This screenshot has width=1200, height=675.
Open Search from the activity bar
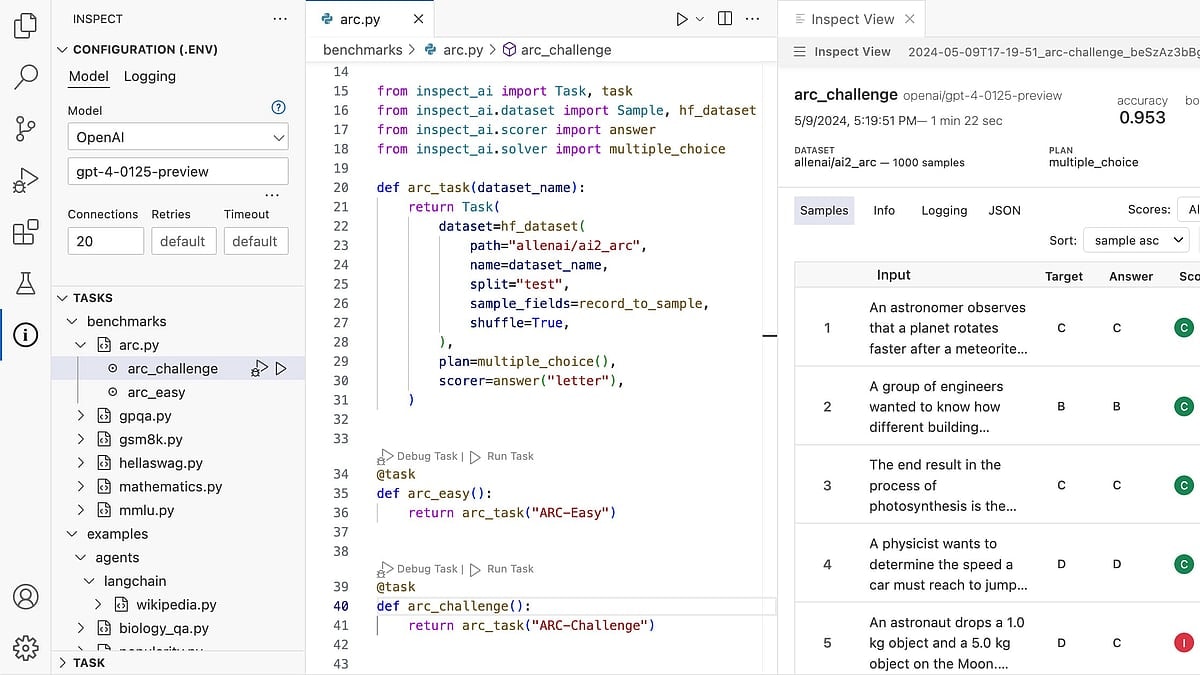[26, 76]
